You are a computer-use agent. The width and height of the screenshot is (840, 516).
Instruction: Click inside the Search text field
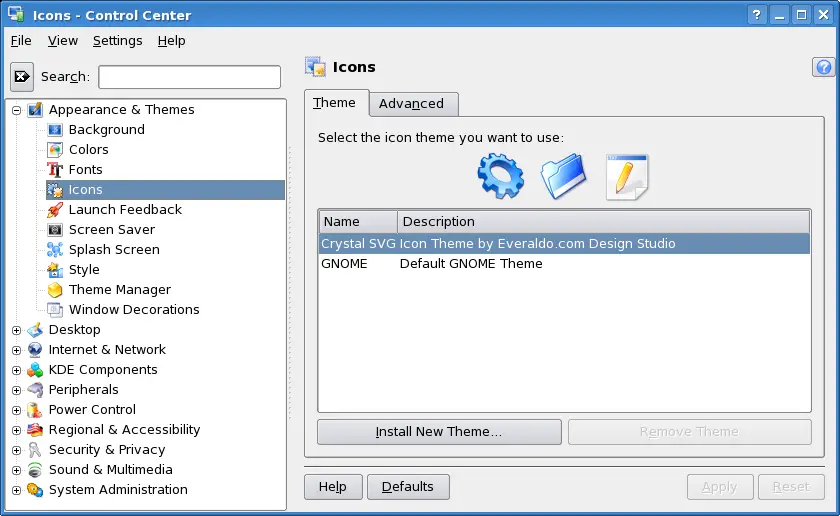tap(189, 77)
